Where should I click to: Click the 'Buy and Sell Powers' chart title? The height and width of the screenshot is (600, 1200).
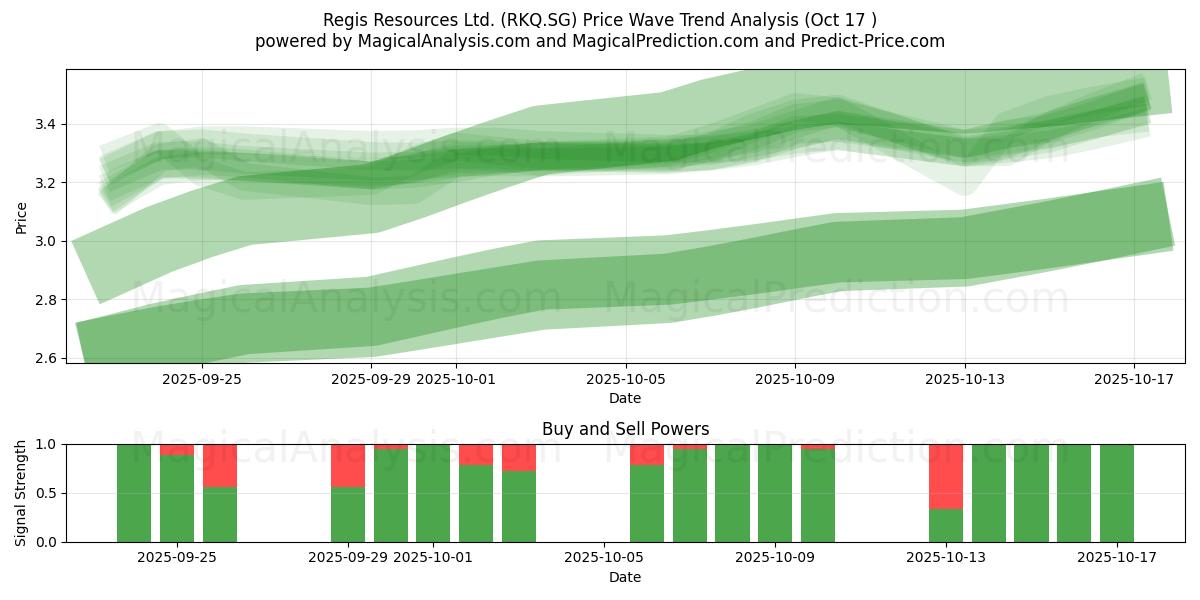[x=625, y=429]
